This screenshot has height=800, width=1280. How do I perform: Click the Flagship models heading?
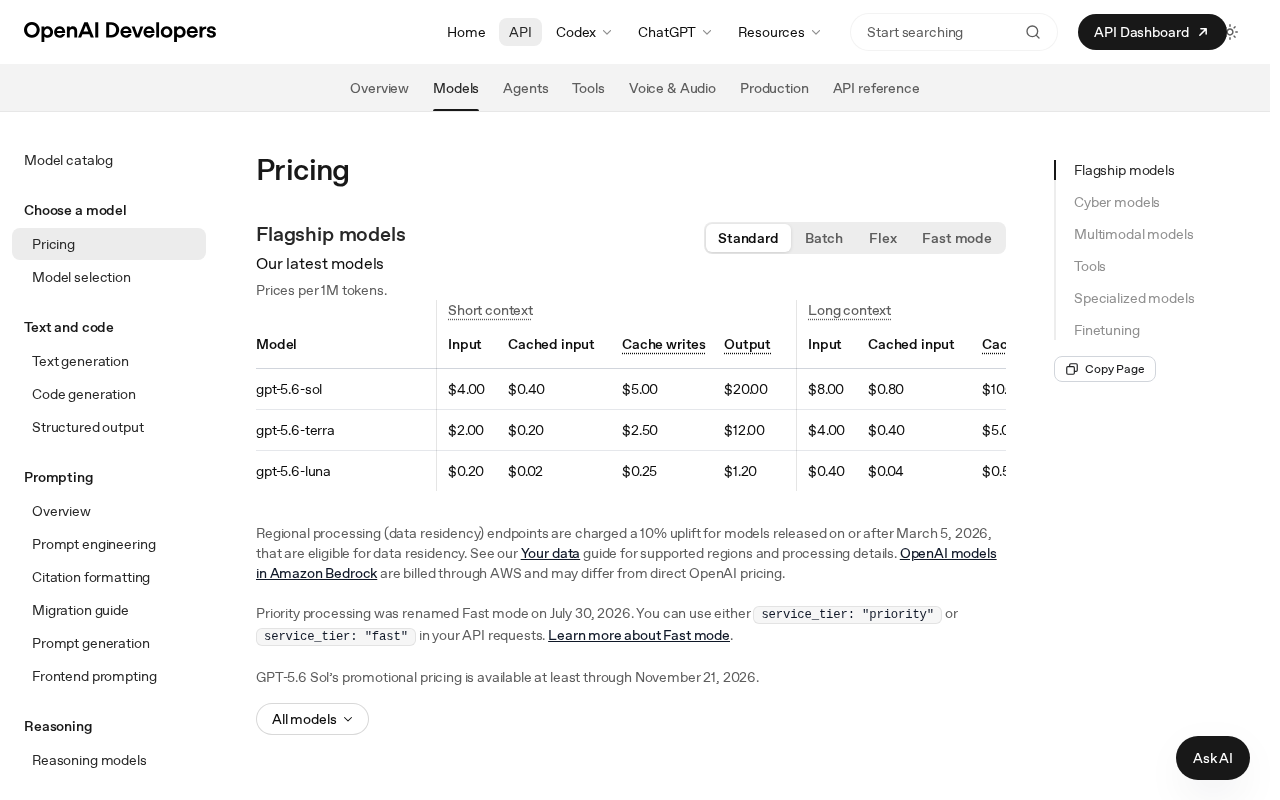pos(331,234)
